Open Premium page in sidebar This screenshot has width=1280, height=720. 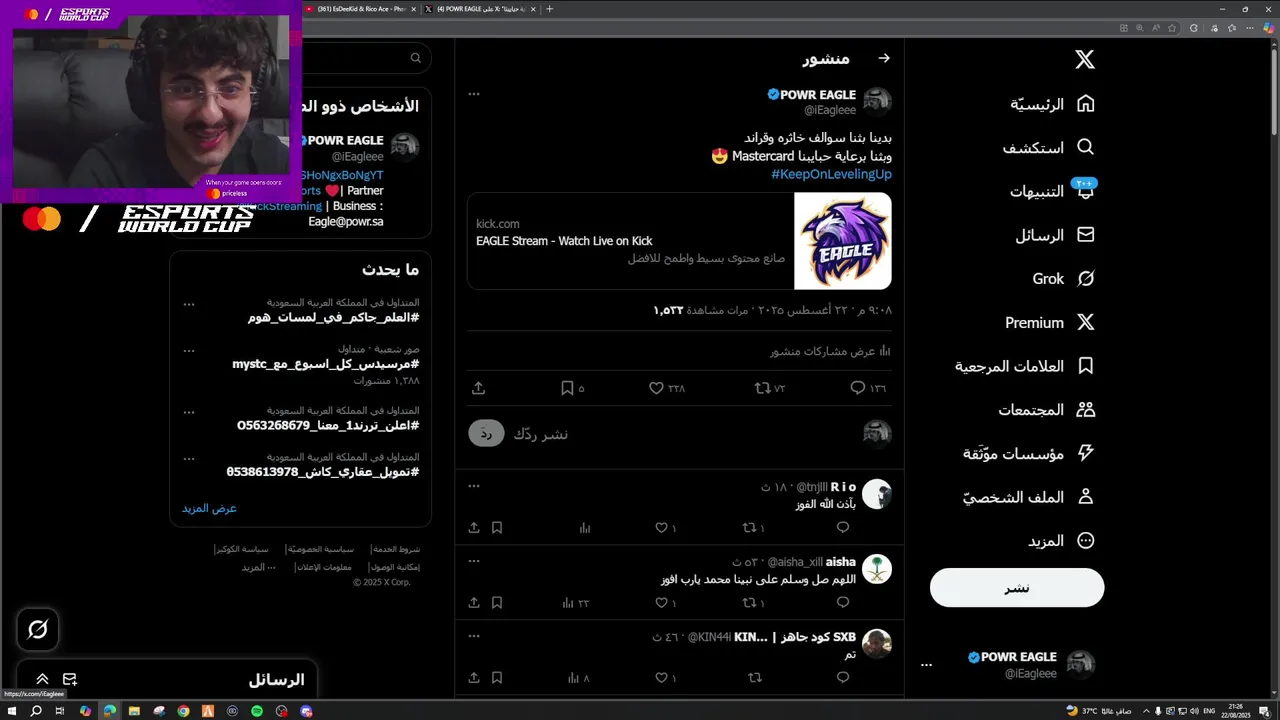click(x=1050, y=322)
